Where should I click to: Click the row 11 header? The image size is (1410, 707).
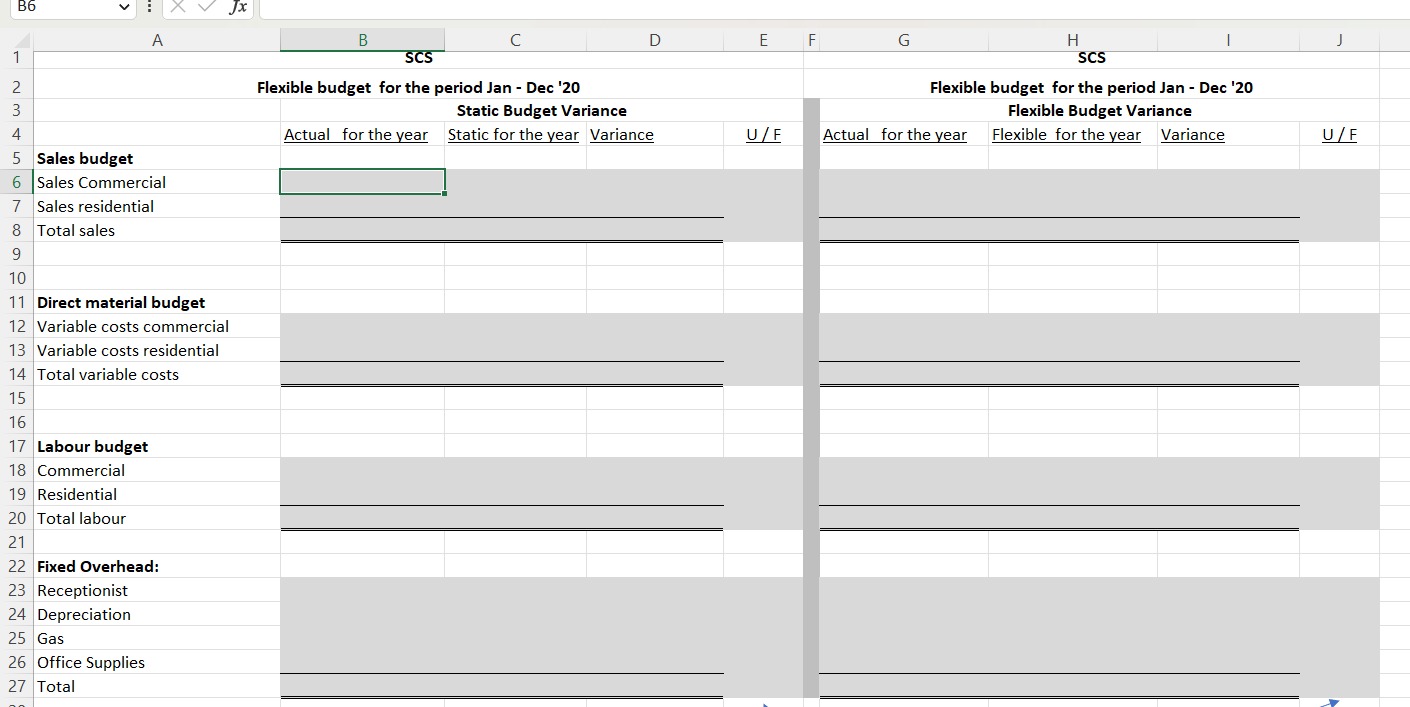coord(16,302)
